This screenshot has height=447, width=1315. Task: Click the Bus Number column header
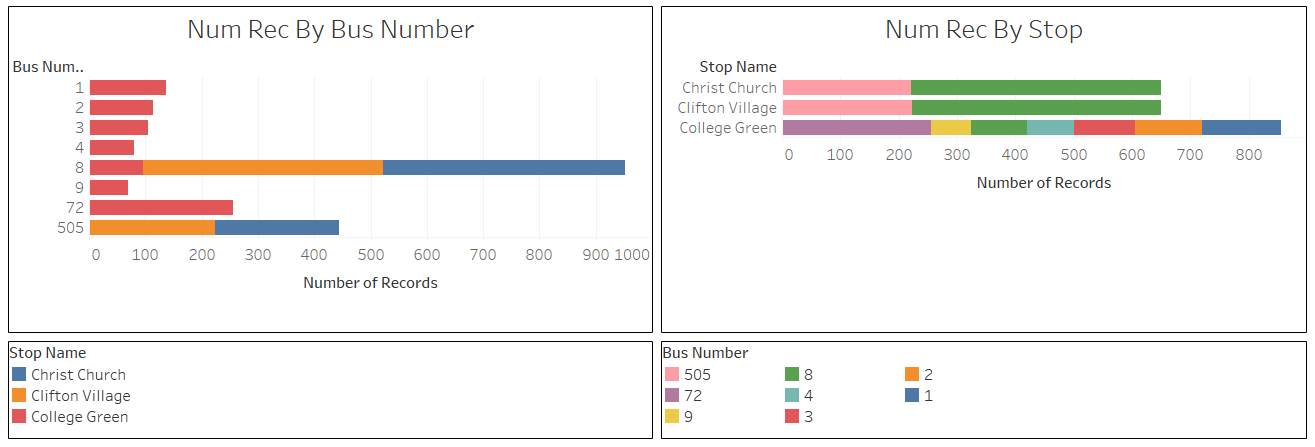(48, 67)
